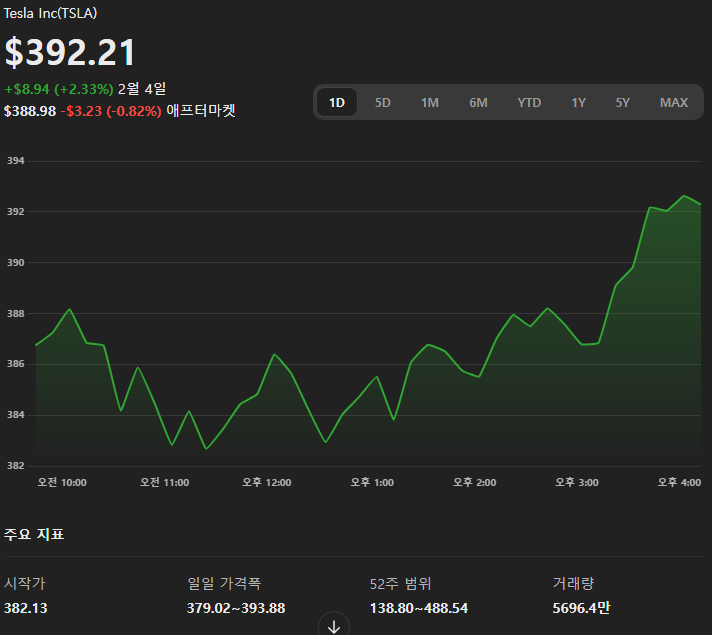
Task: Click the 오후 3:00 time label
Action: coord(577,482)
